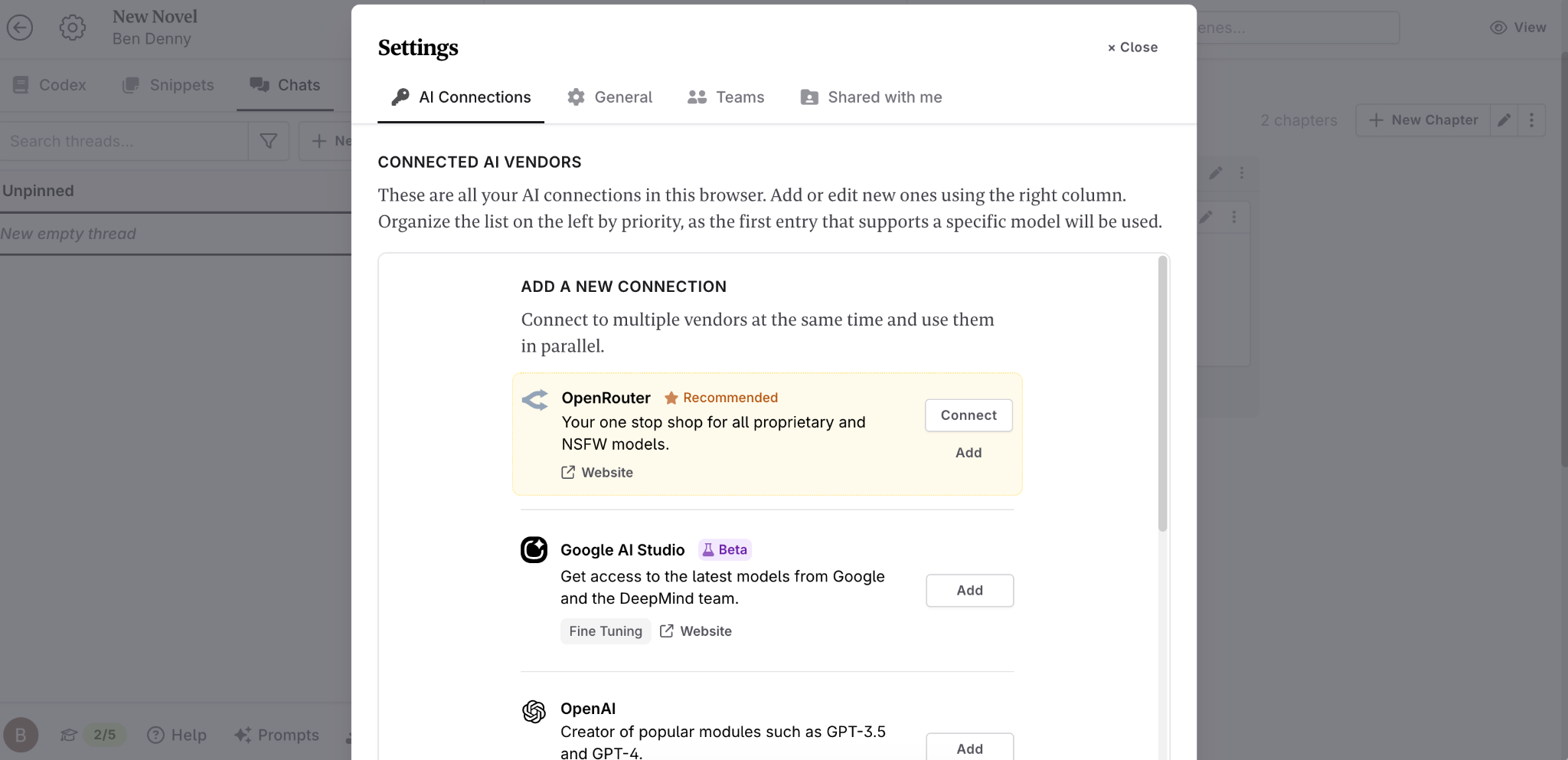Click Add under OpenRouter's Connect button
This screenshot has height=760, width=1568.
[x=969, y=453]
